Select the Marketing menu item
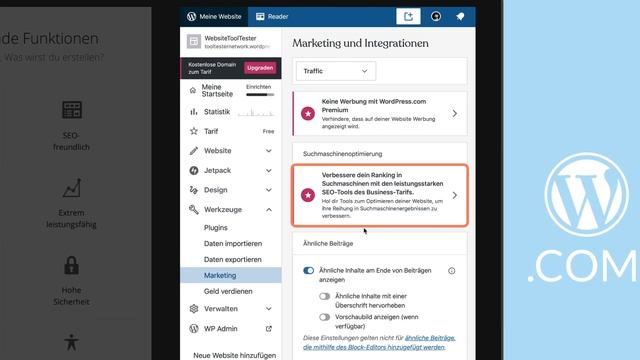640x360 pixels. click(x=231, y=275)
